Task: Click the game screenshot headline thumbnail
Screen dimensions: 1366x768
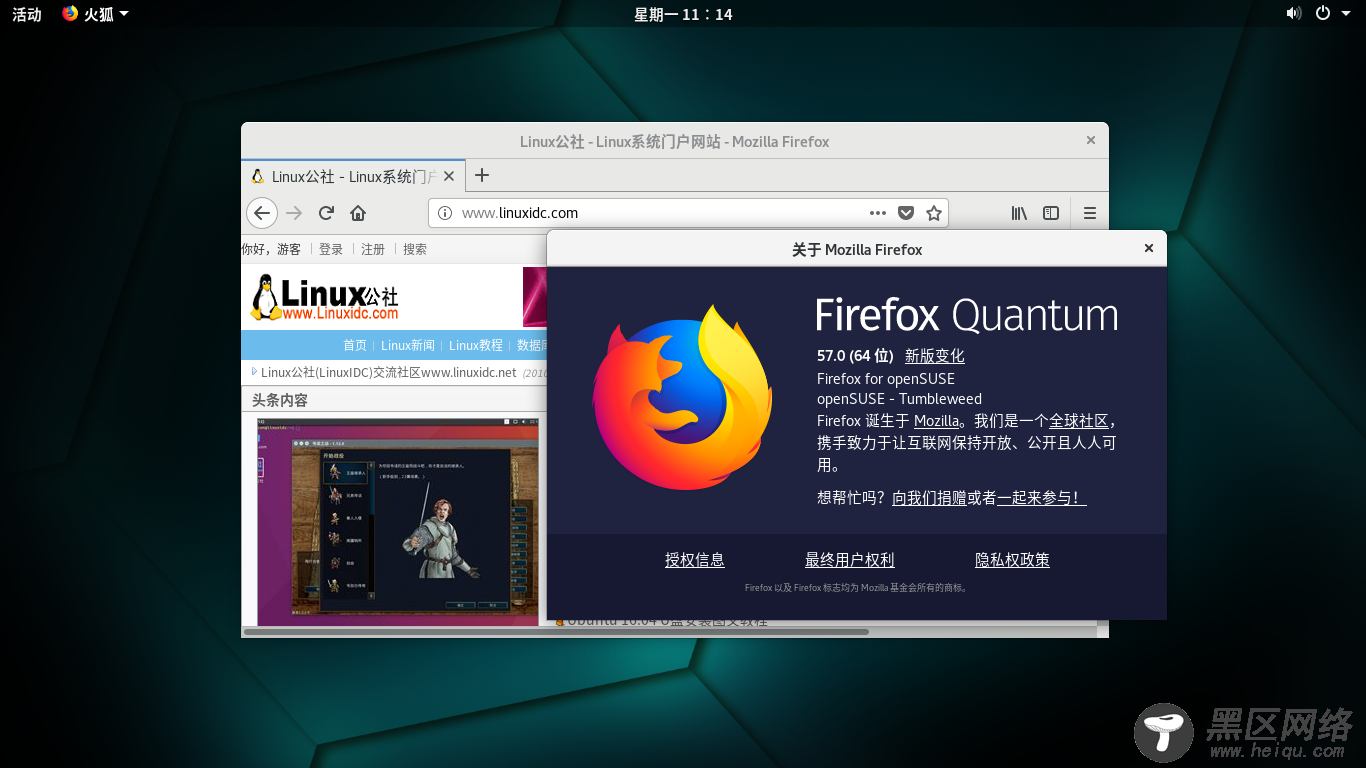Action: (398, 521)
